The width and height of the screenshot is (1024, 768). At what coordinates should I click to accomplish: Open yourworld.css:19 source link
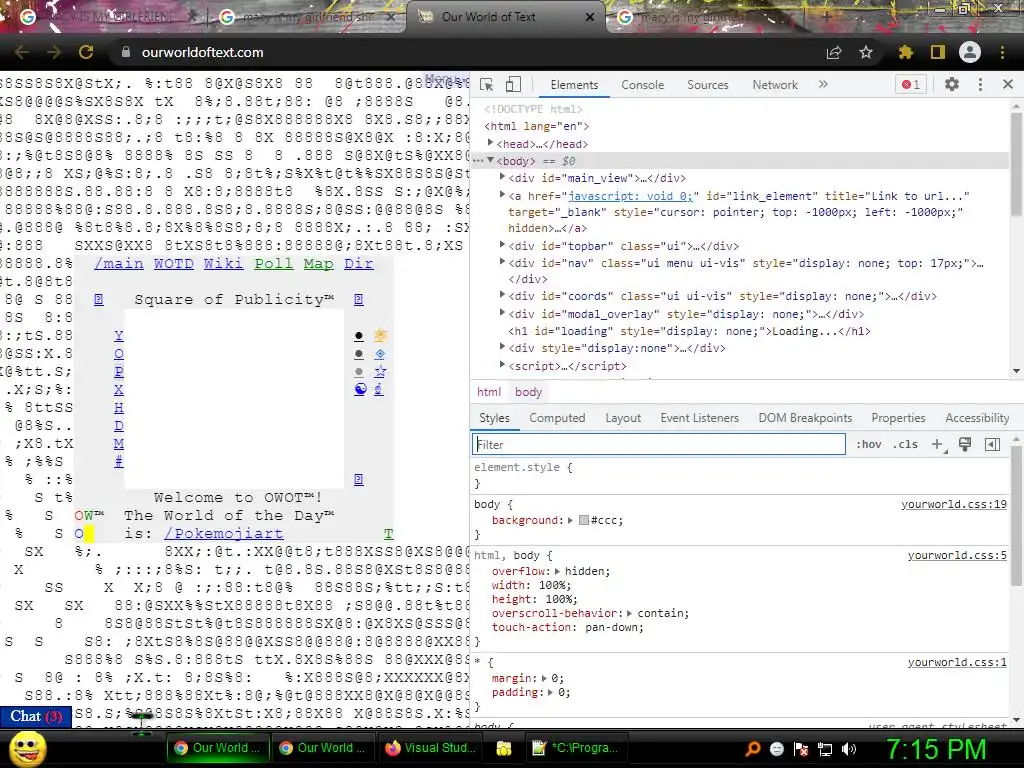[954, 504]
